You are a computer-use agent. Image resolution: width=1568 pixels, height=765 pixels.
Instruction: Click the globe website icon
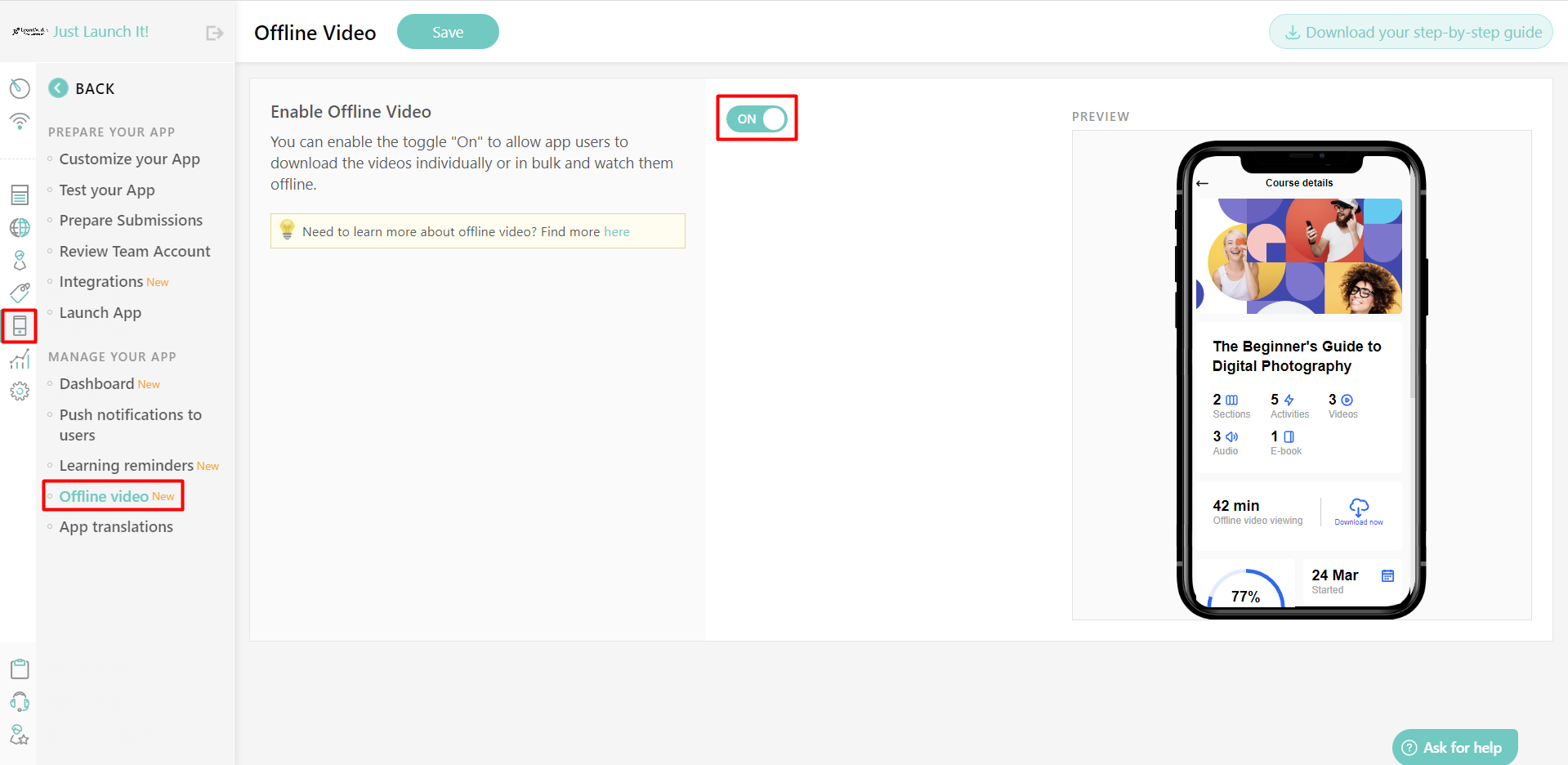20,227
